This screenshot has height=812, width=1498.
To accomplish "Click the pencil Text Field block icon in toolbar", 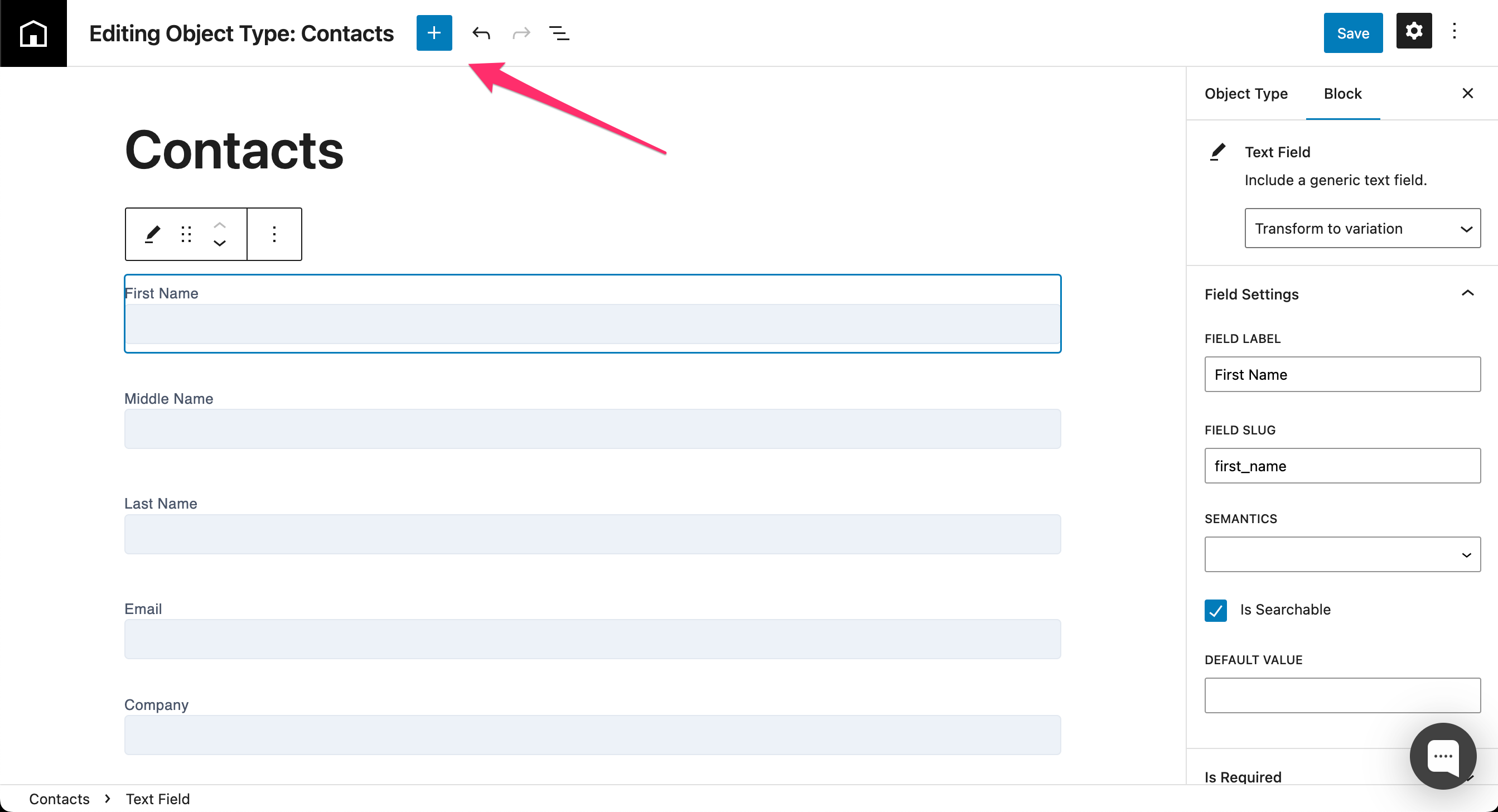I will click(152, 234).
